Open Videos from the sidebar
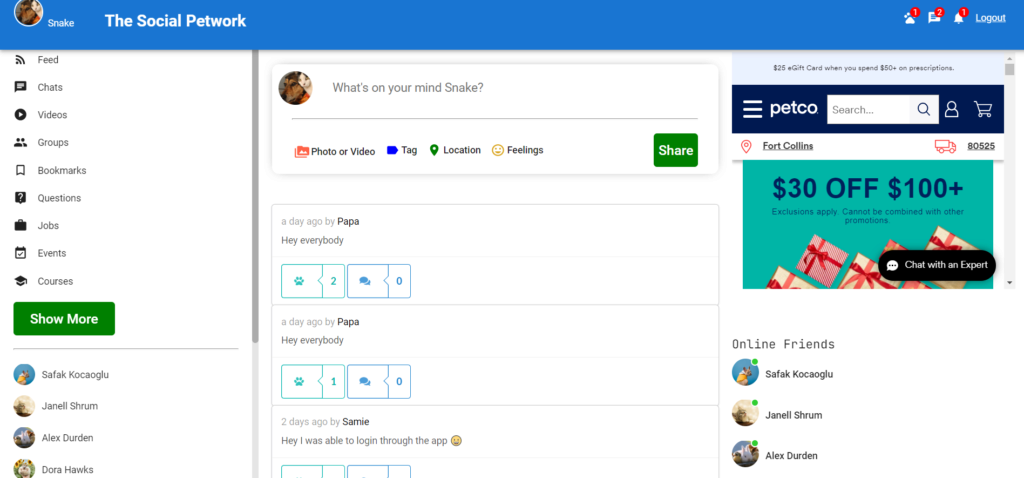 [x=52, y=115]
